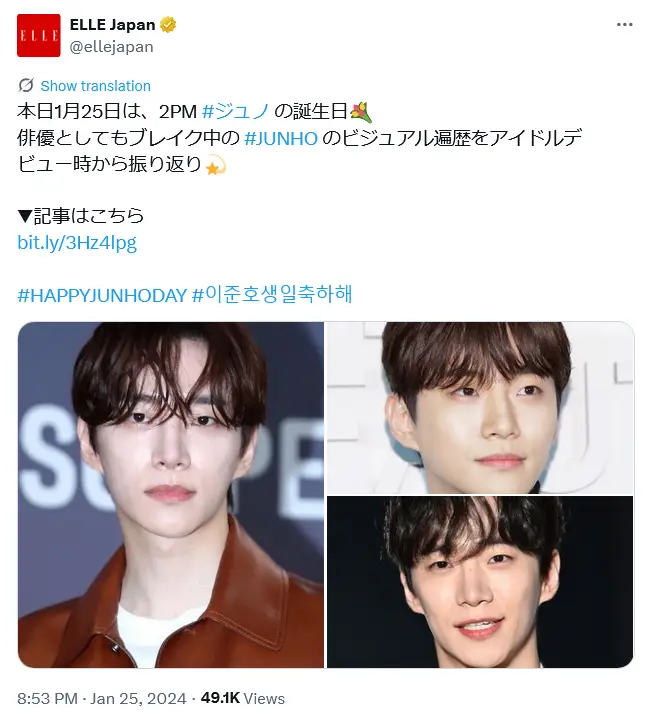The image size is (652, 718).
Task: Open the top-right photo with white background
Action: [x=480, y=408]
